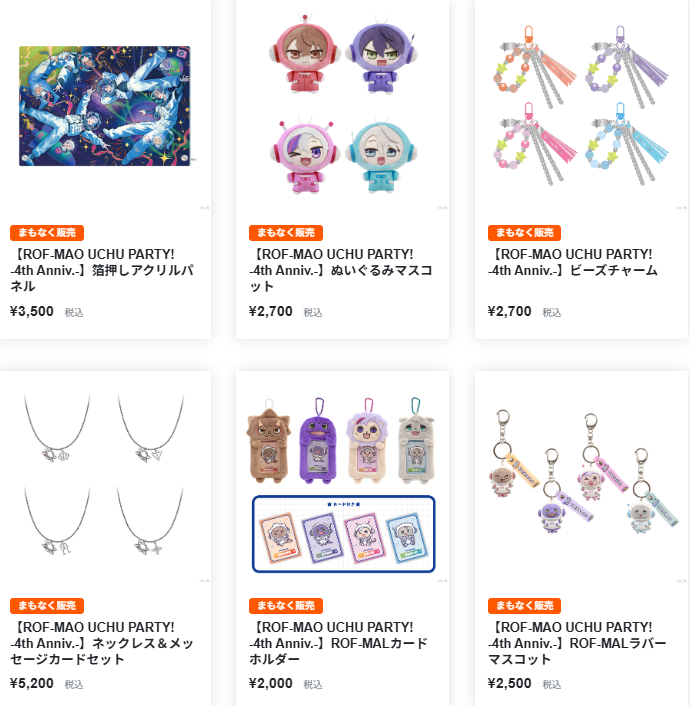Open the 箔押しアクリルパネル product image
The image size is (690, 706).
pyautogui.click(x=105, y=106)
